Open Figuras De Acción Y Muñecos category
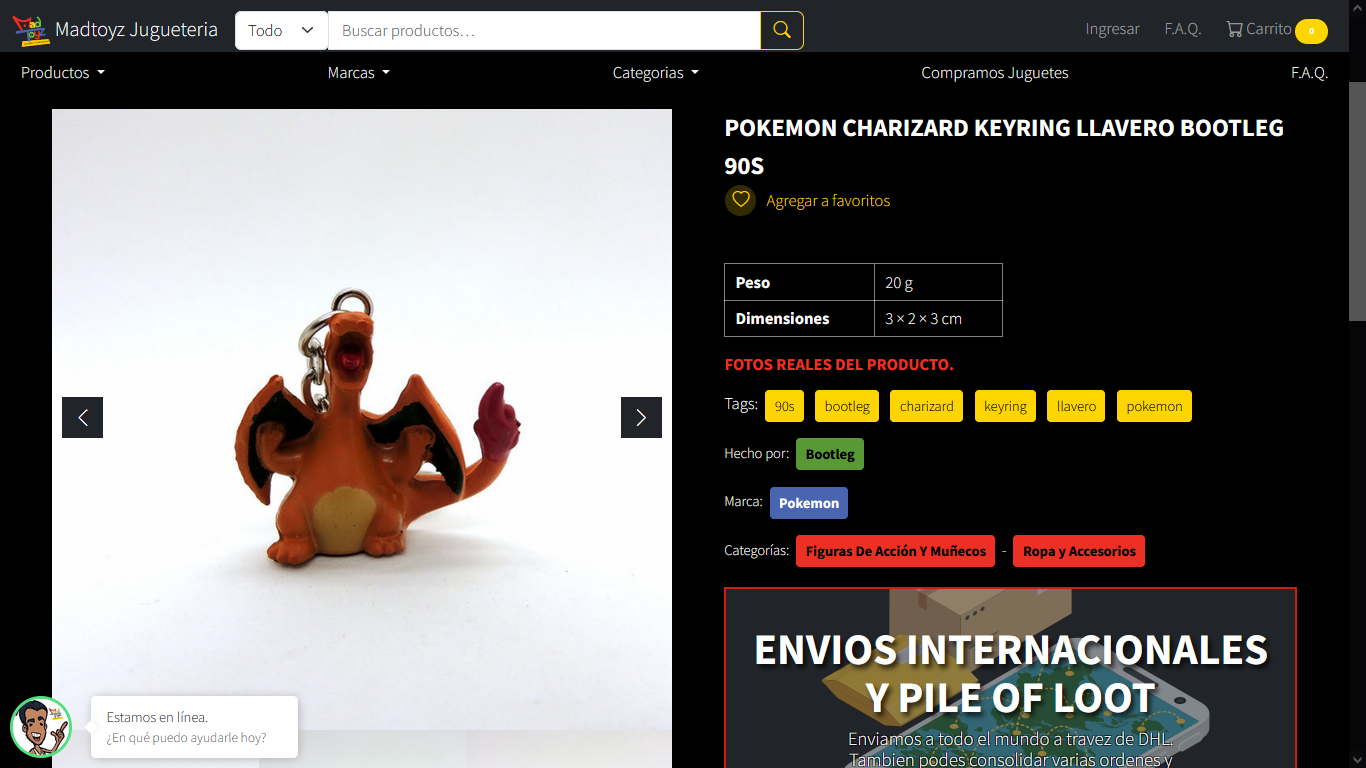The width and height of the screenshot is (1366, 768). [x=896, y=551]
